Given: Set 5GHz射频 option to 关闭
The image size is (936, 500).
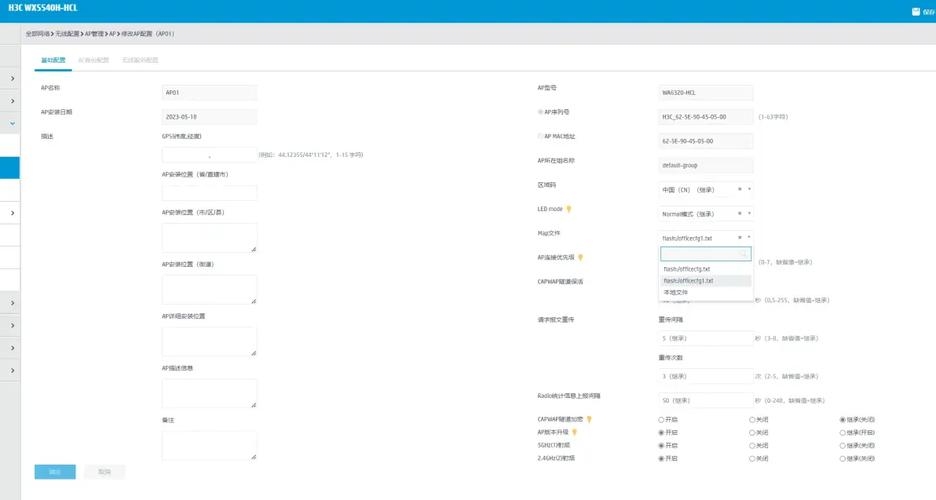Looking at the screenshot, I should pyautogui.click(x=752, y=446).
